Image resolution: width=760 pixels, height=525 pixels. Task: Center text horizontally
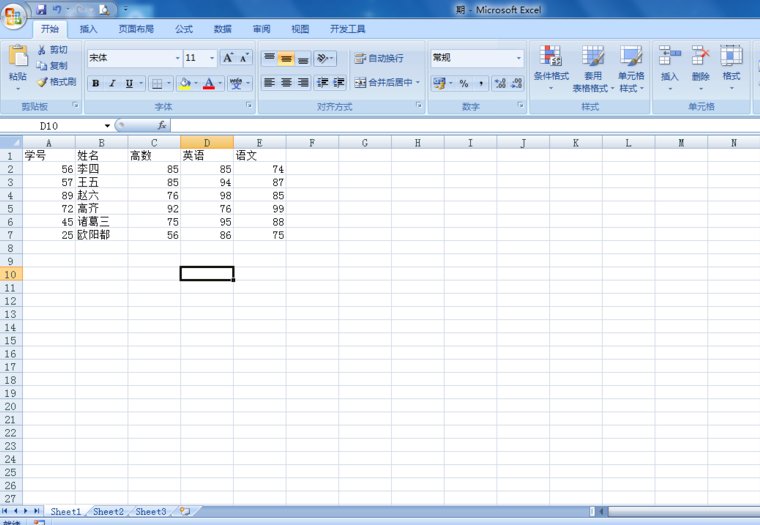point(286,82)
